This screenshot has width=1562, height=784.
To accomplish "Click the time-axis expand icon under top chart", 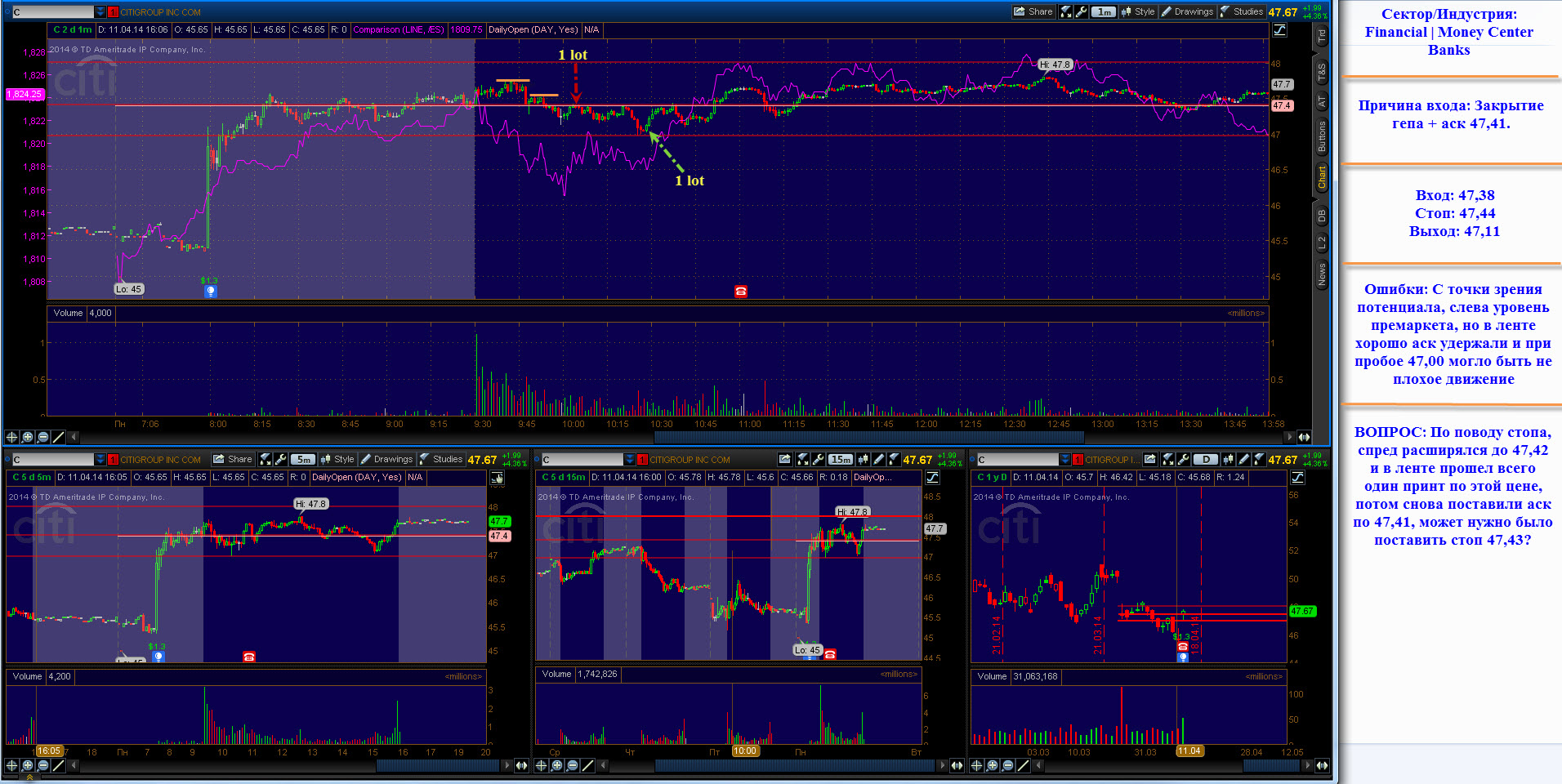I will pos(1304,437).
